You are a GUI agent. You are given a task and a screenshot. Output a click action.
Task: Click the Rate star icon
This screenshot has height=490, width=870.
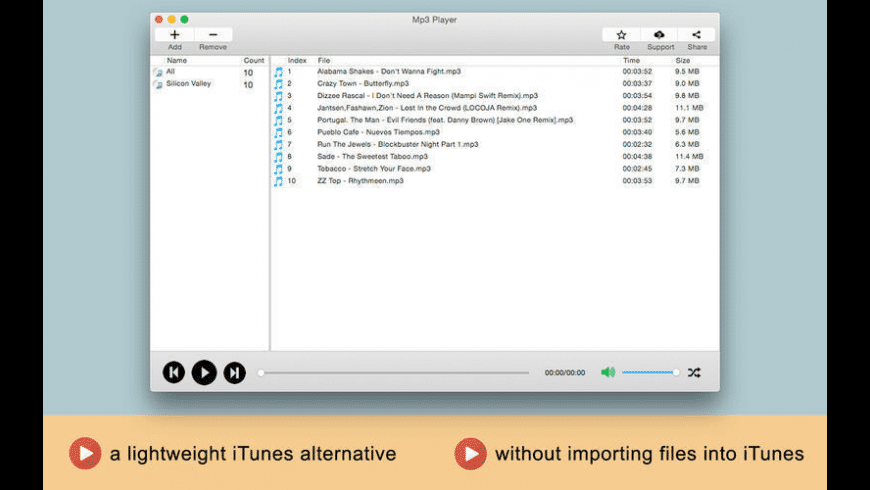point(621,35)
